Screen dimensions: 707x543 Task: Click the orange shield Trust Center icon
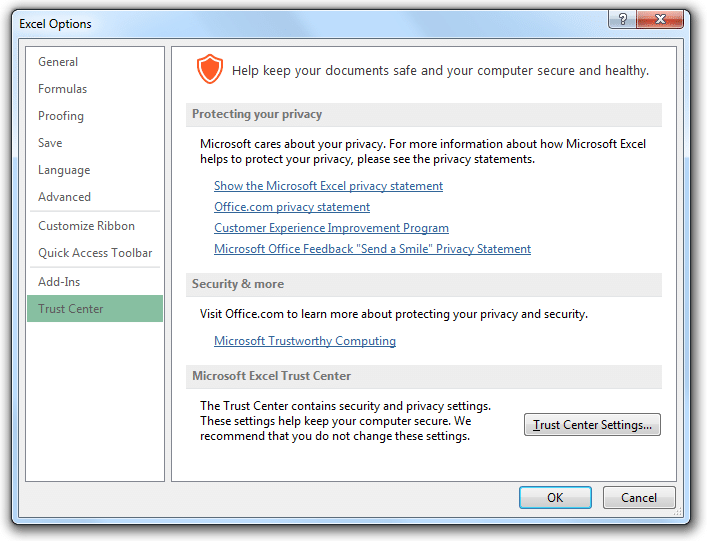(x=209, y=69)
